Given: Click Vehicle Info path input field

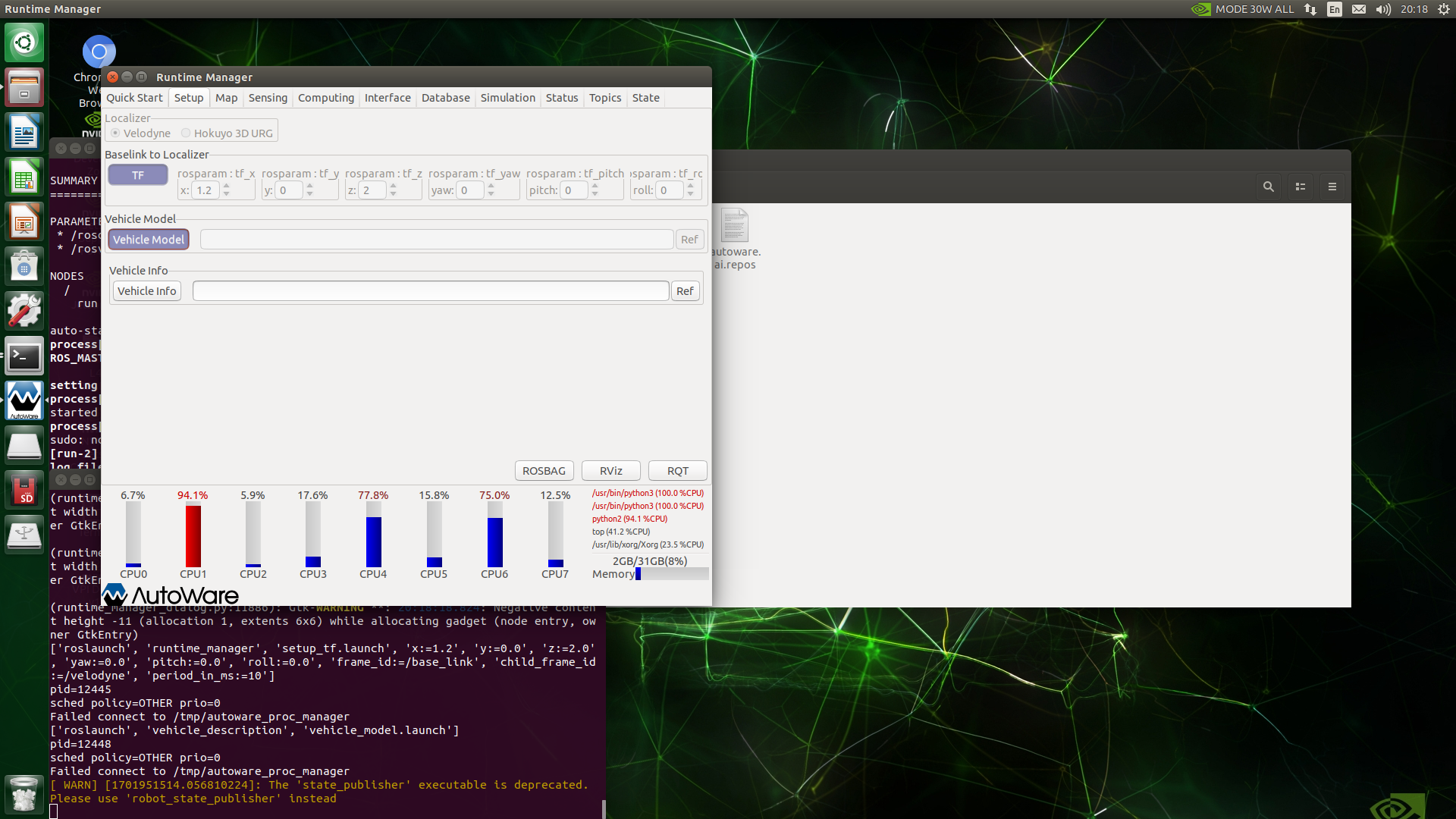Looking at the screenshot, I should click(431, 291).
